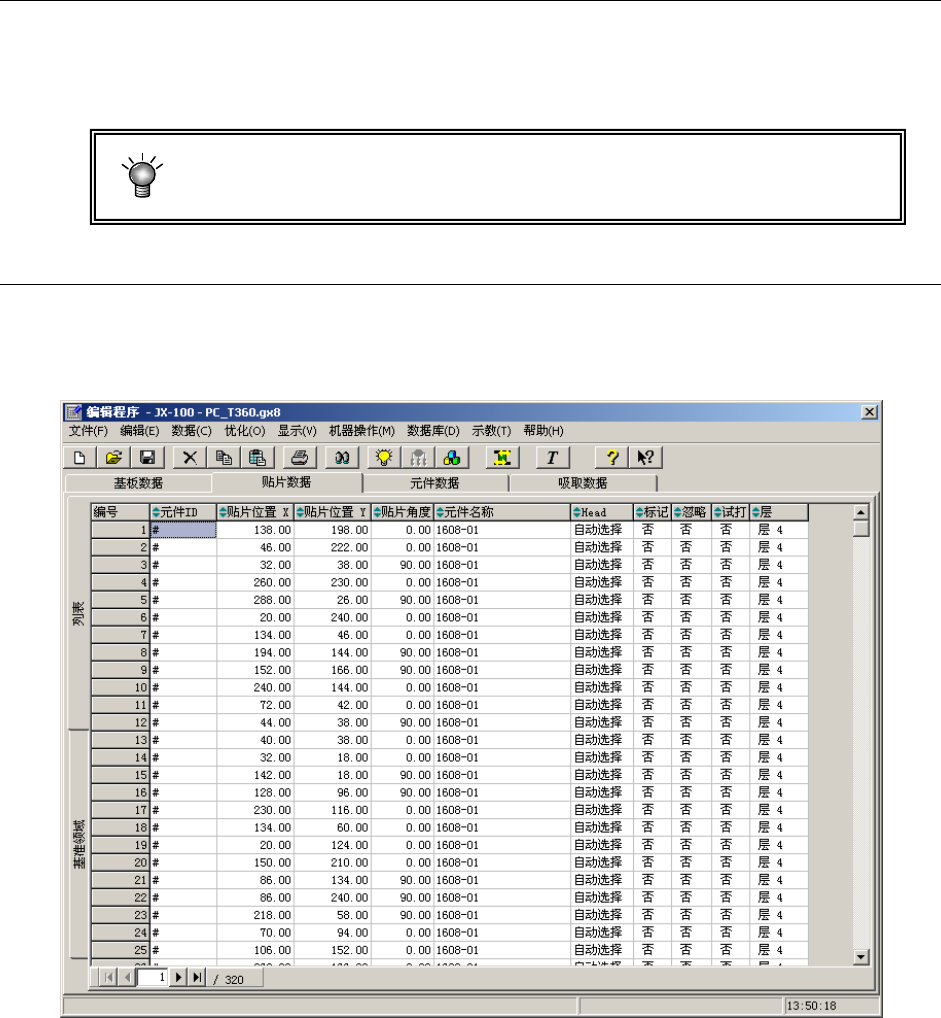The image size is (941, 1018).
Task: Sort by the 贴片位置 X column header
Action: click(x=255, y=512)
